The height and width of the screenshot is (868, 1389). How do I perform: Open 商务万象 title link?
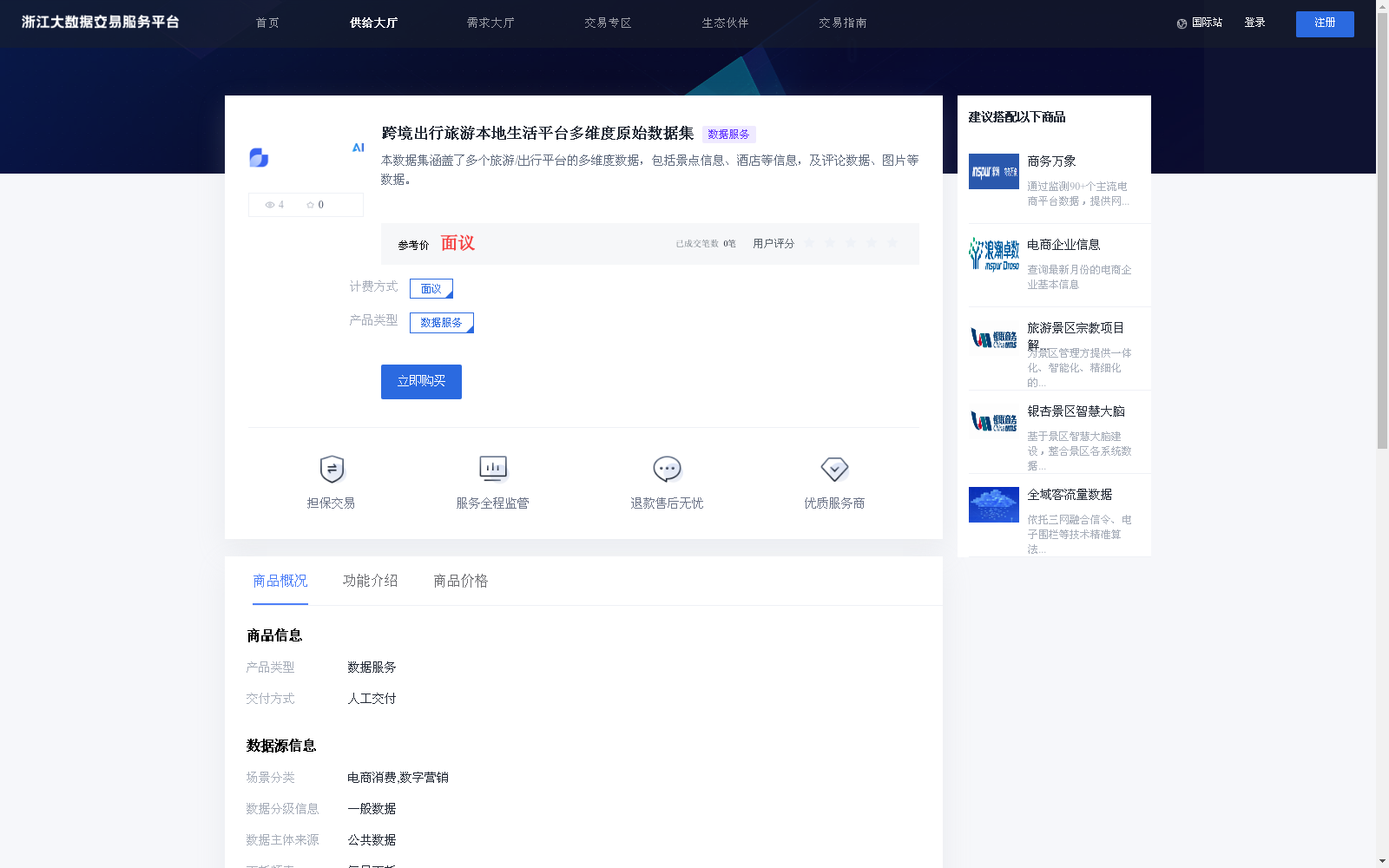[x=1051, y=161]
